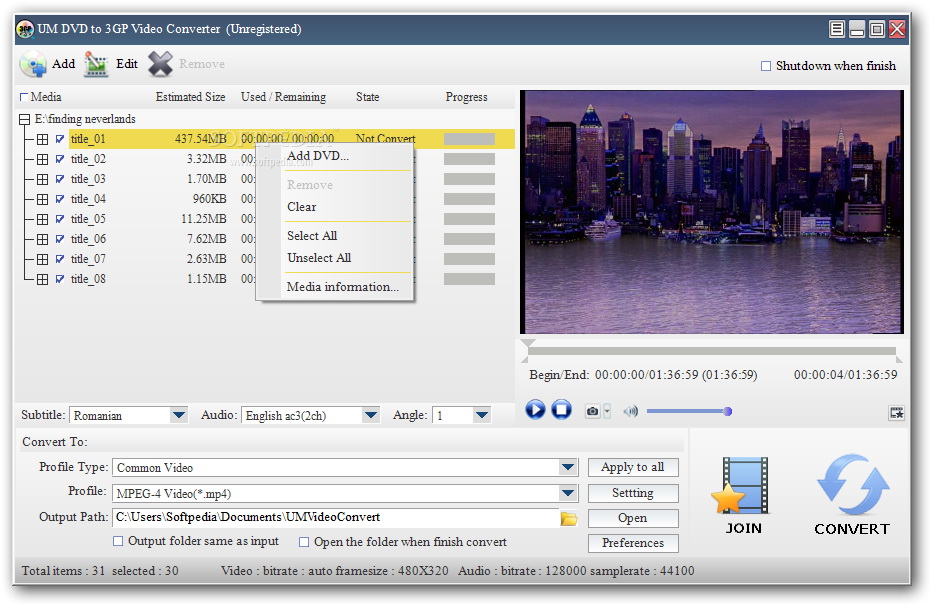The width and height of the screenshot is (932, 606).
Task: Expand the title_01 chapter node
Action: [42, 139]
